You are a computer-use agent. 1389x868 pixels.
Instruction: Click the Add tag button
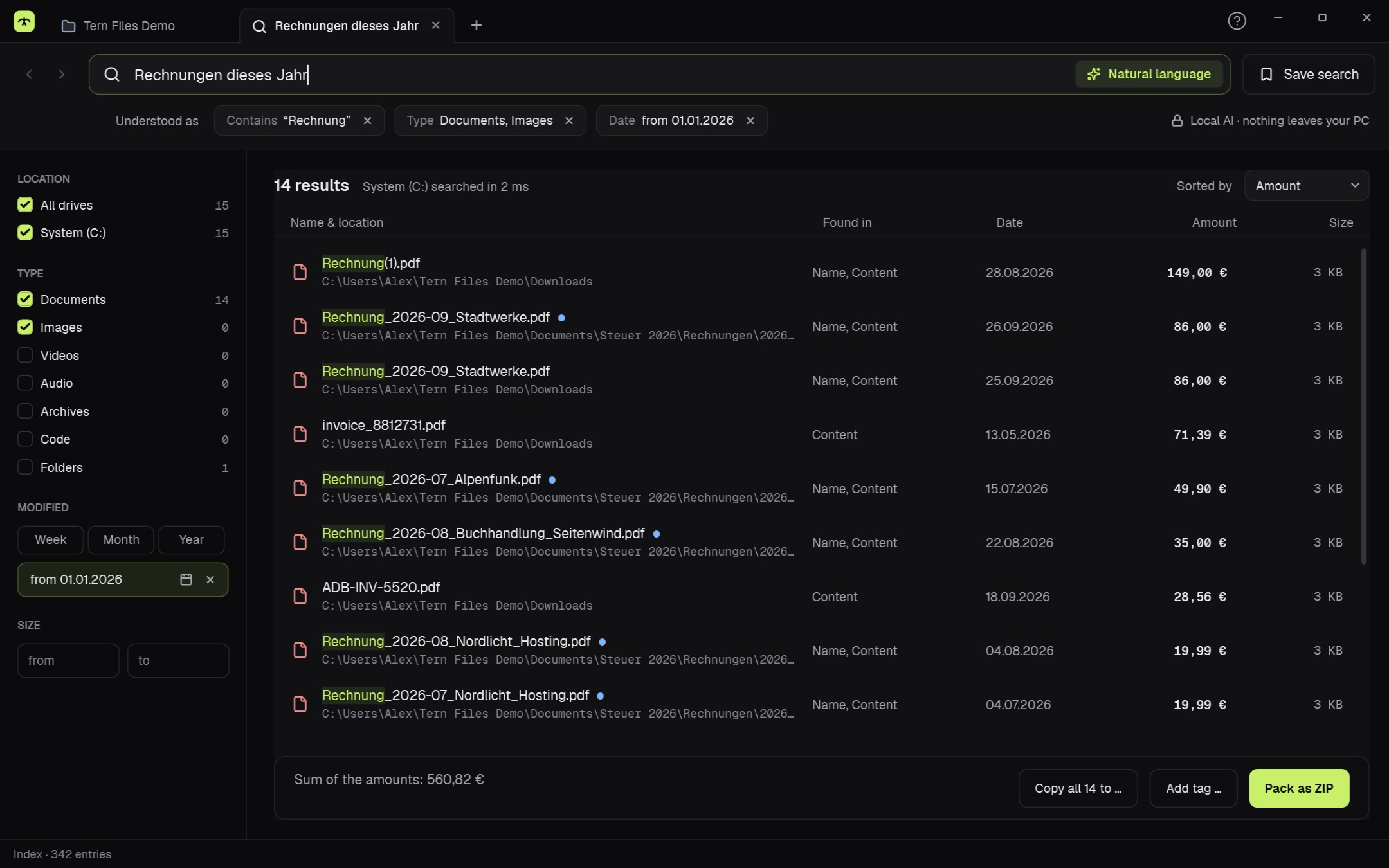click(x=1193, y=788)
